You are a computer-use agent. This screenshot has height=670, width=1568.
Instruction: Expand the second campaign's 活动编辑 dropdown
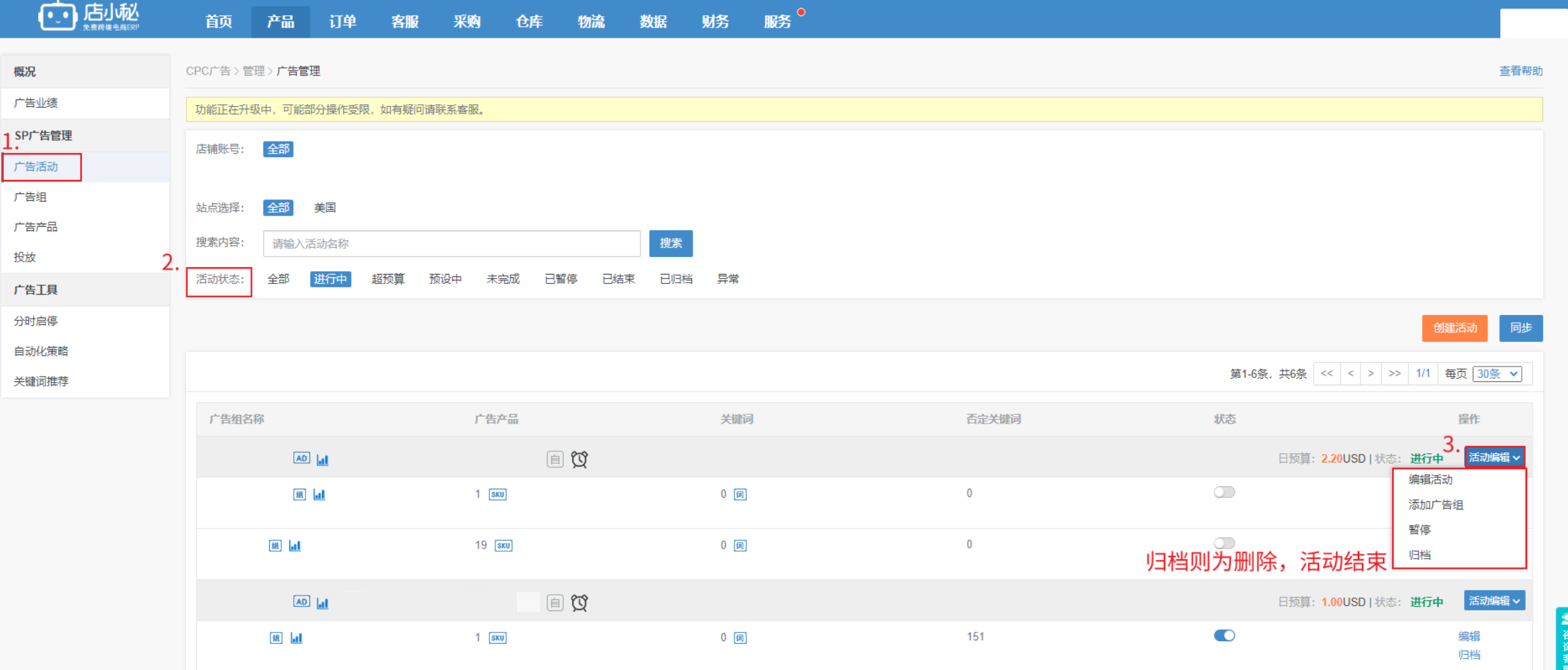tap(1494, 601)
